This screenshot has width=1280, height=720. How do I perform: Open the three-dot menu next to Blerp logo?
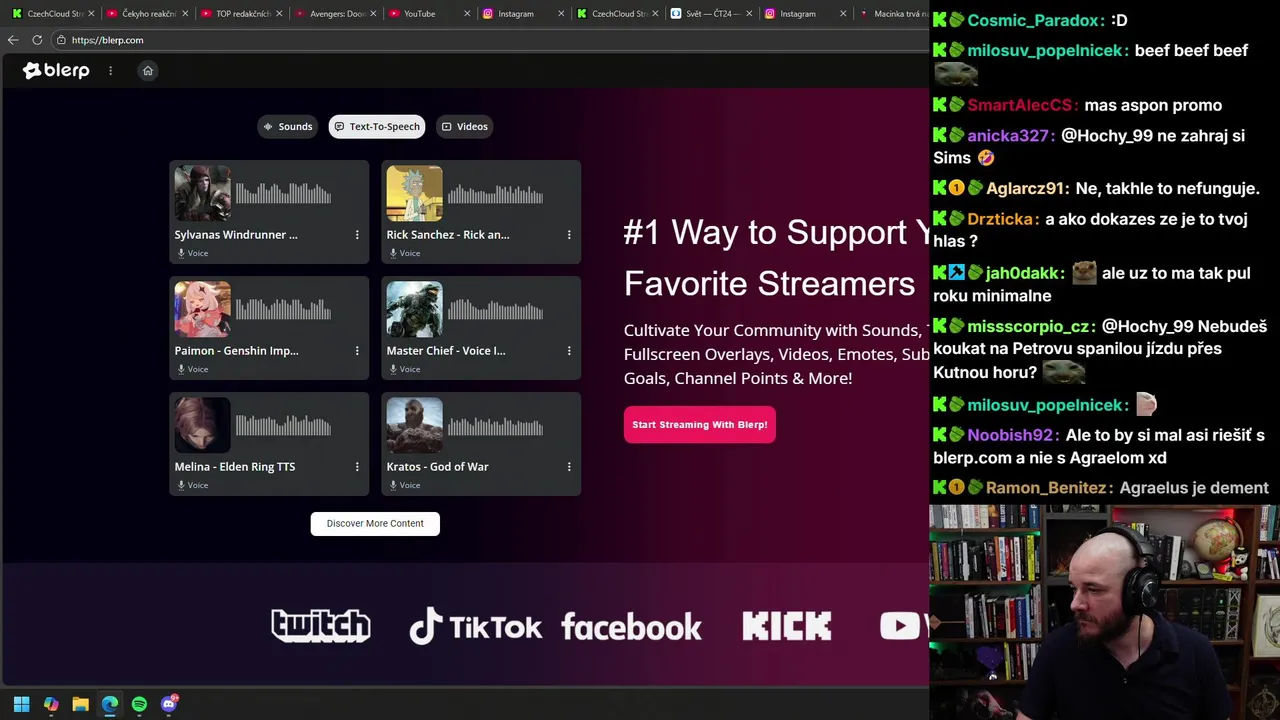(110, 71)
